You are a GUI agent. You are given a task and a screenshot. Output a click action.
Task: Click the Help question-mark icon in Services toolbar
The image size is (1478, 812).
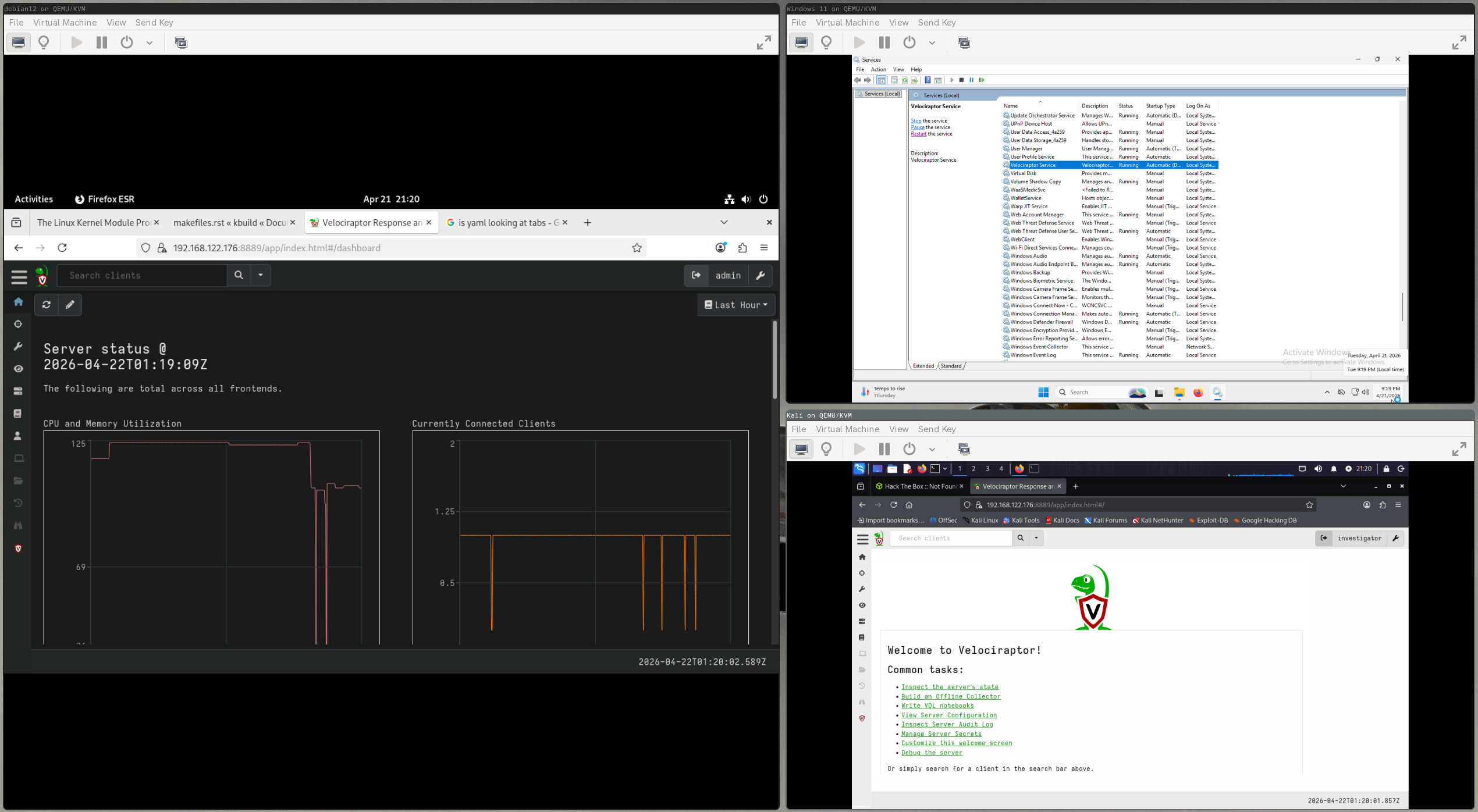[928, 80]
